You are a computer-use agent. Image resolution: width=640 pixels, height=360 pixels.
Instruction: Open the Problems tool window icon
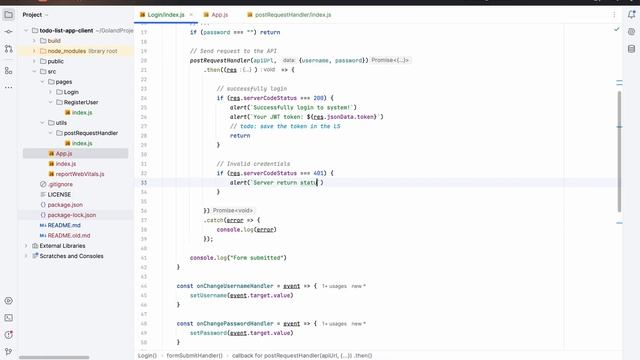pos(9,335)
